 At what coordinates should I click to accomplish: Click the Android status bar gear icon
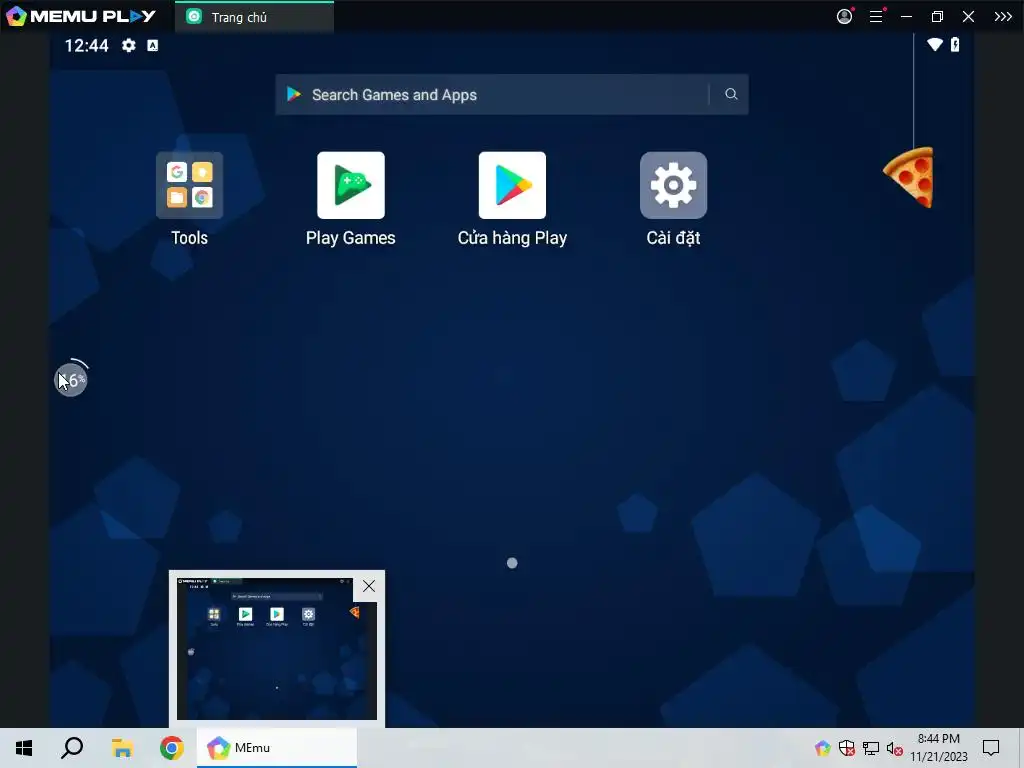[x=129, y=45]
